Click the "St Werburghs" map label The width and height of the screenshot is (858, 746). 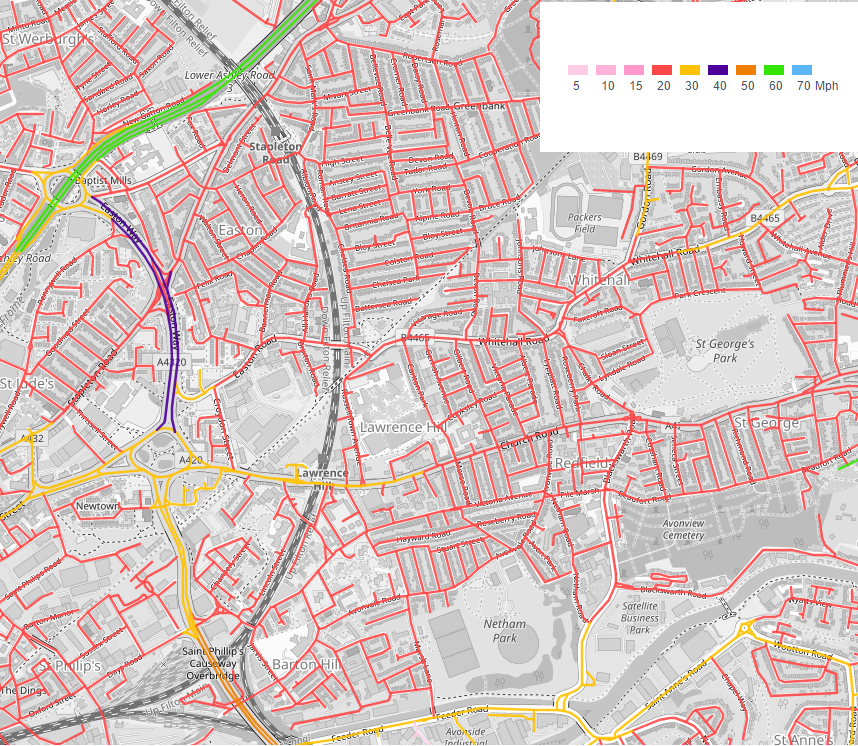(x=48, y=39)
